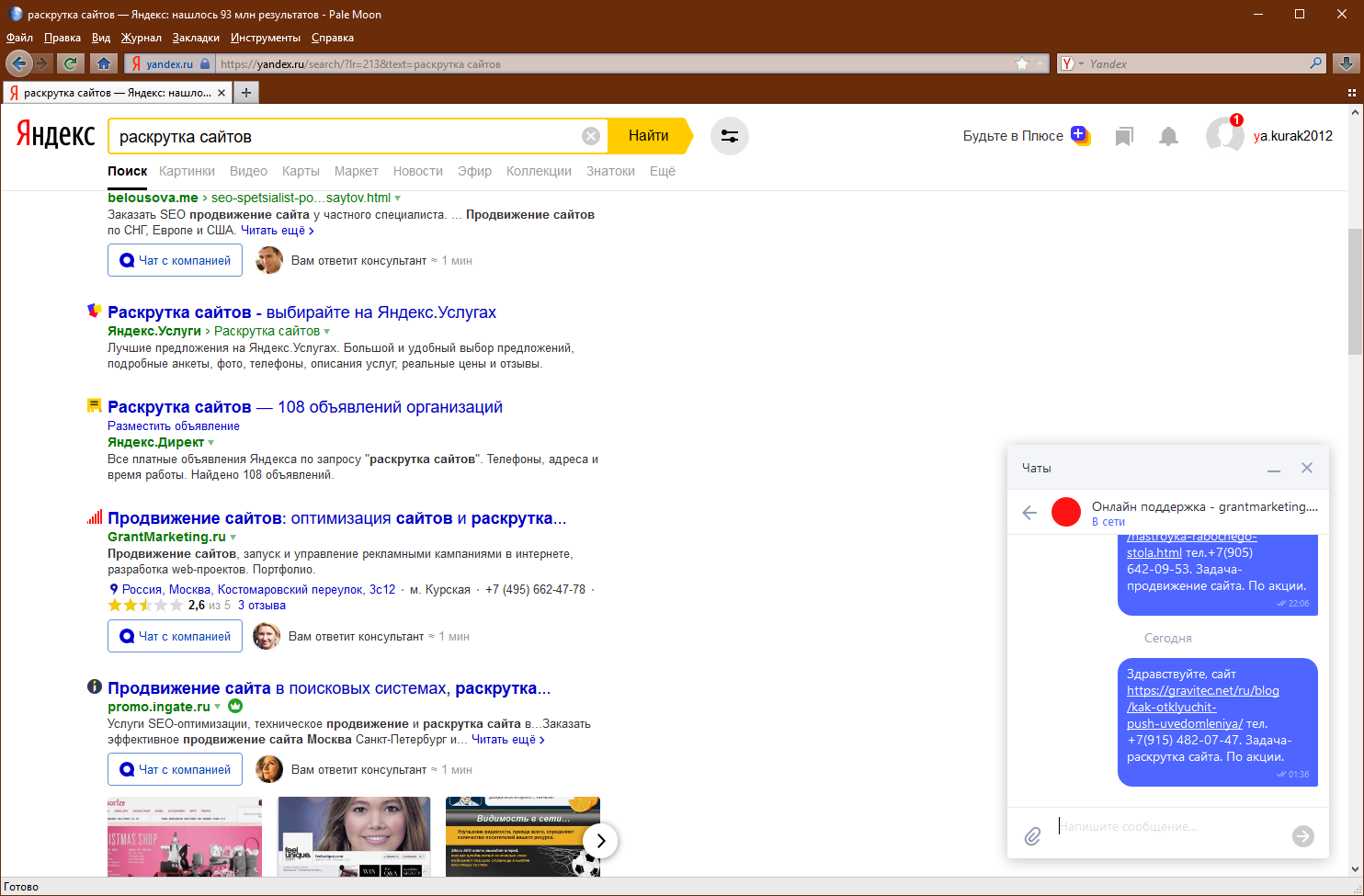Attach a file in the chat
1364x896 pixels.
coord(1033,835)
